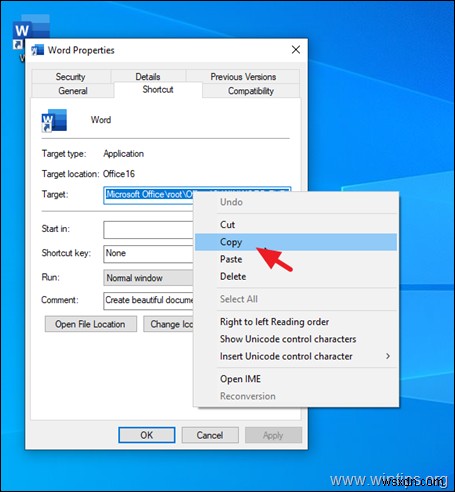Viewport: 455px width, 492px height.
Task: Click the Change Icon button
Action: (x=168, y=324)
